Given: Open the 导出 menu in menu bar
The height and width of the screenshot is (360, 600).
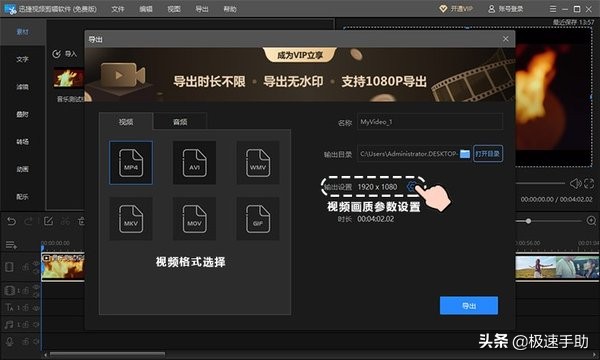Looking at the screenshot, I should (202, 9).
